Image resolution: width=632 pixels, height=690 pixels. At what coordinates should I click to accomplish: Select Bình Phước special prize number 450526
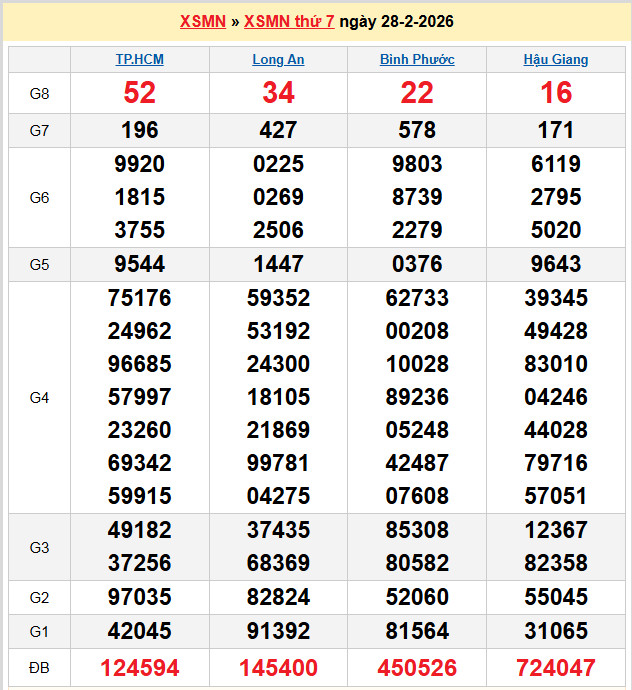coord(417,667)
